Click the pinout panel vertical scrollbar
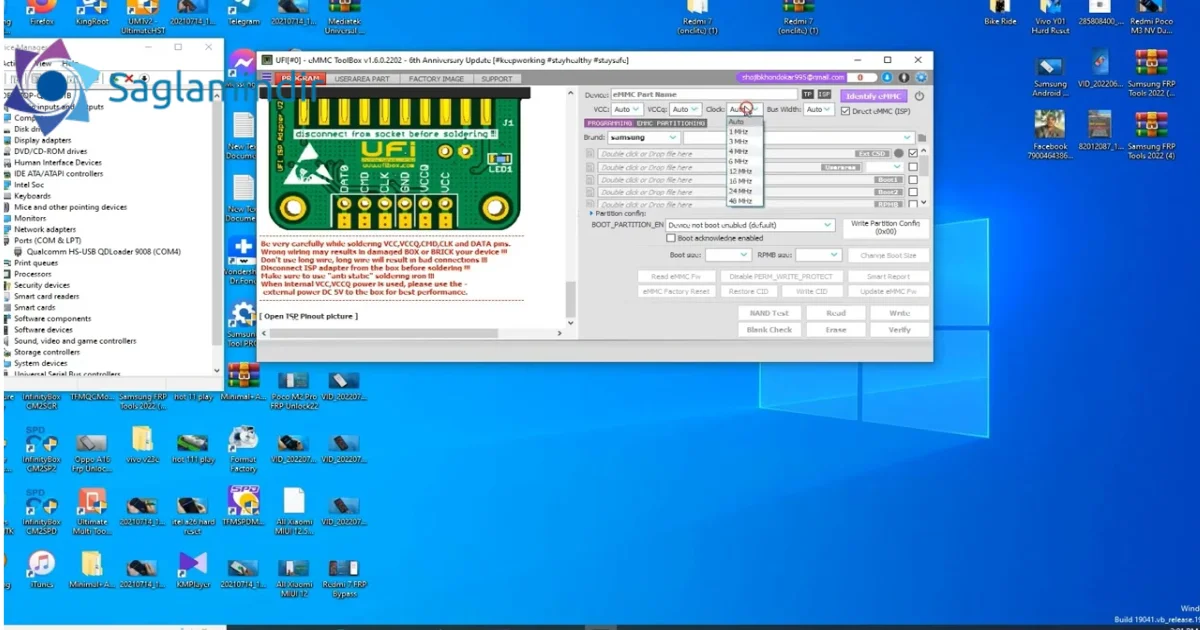Viewport: 1200px width, 630px height. [571, 299]
